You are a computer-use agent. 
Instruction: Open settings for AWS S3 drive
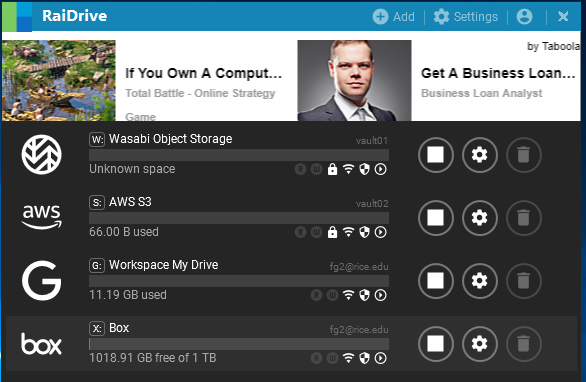pos(479,218)
